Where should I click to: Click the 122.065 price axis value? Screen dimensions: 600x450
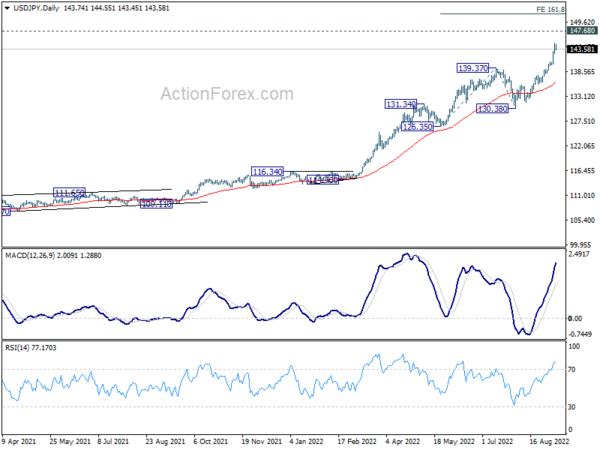click(x=582, y=146)
